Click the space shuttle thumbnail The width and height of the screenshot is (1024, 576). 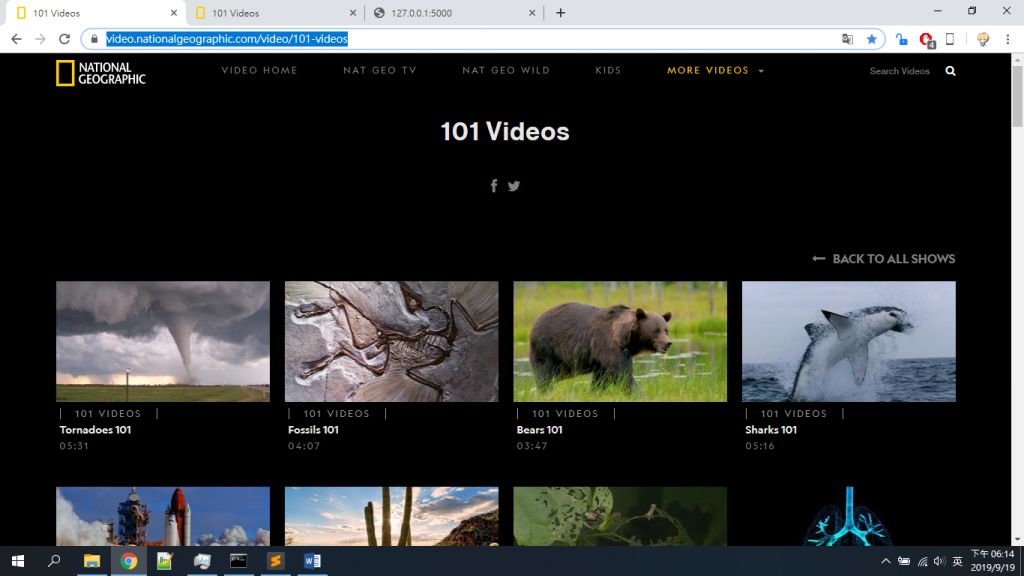(163, 516)
